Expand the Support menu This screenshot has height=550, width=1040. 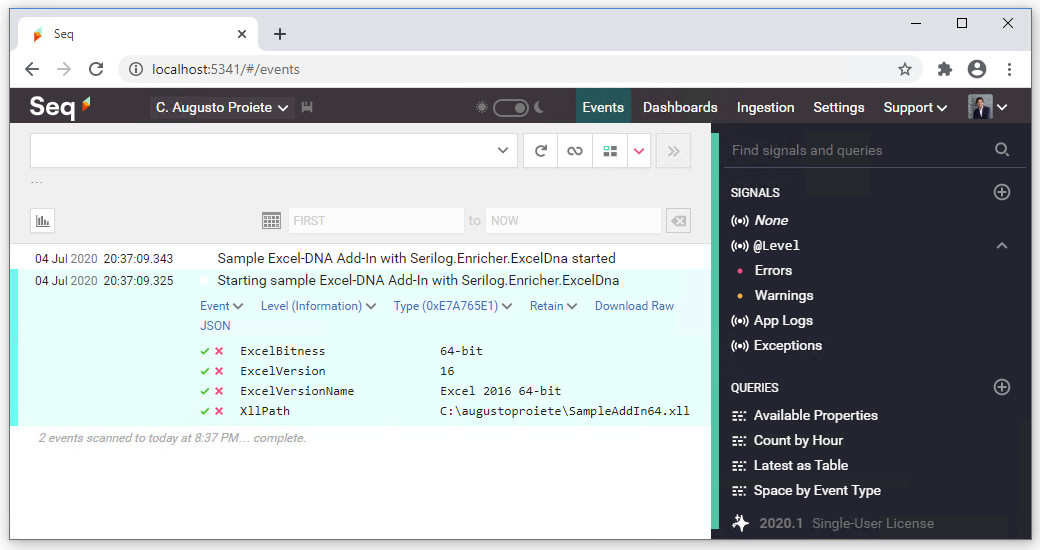point(915,107)
